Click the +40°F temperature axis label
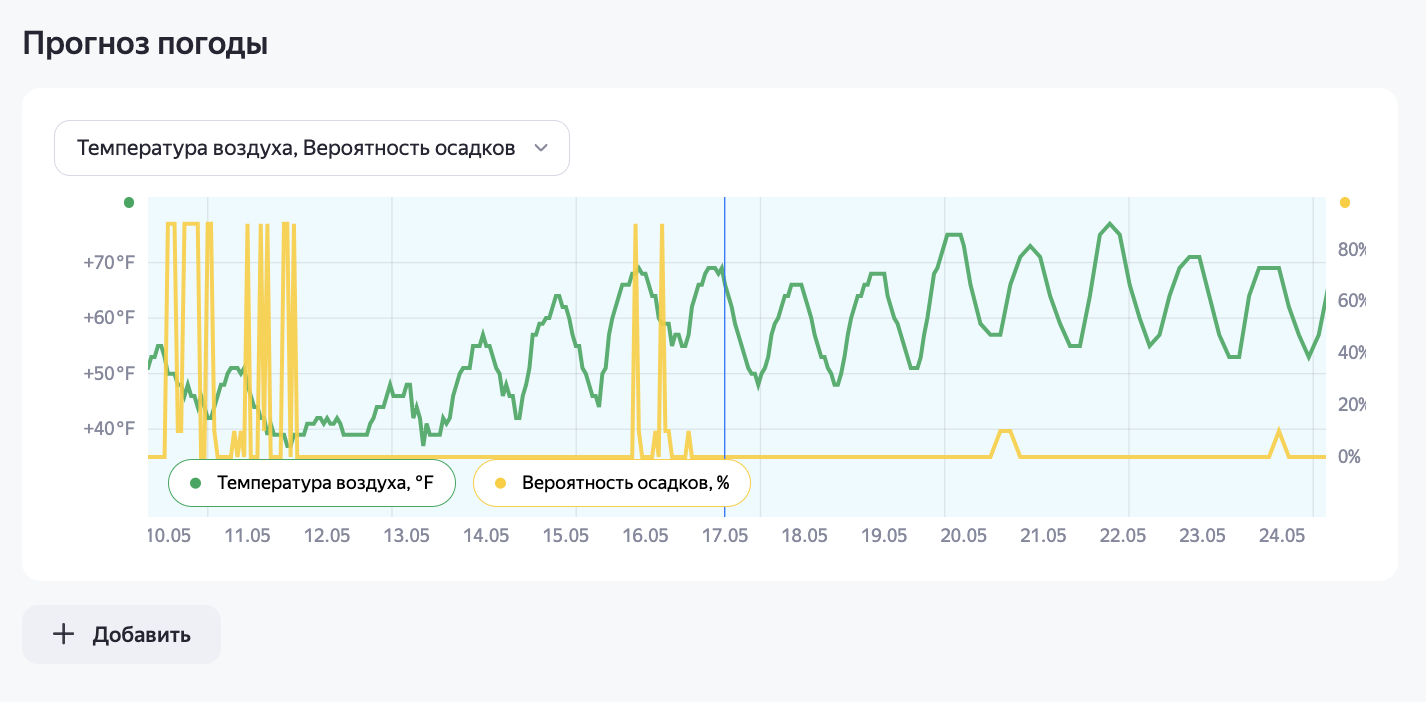This screenshot has width=1426, height=702. tap(109, 429)
